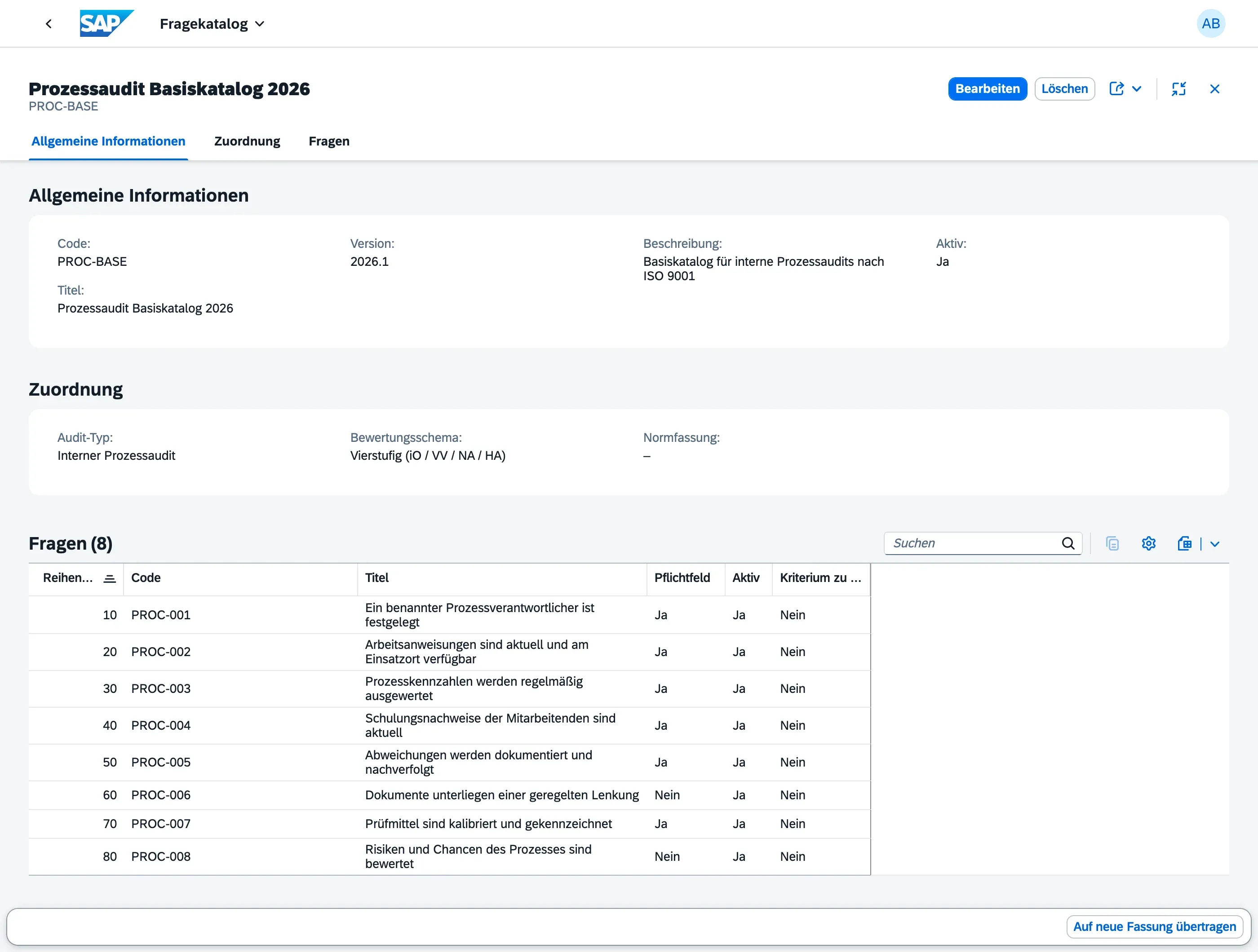This screenshot has height=952, width=1258.
Task: Click the share icon in header
Action: point(1116,88)
